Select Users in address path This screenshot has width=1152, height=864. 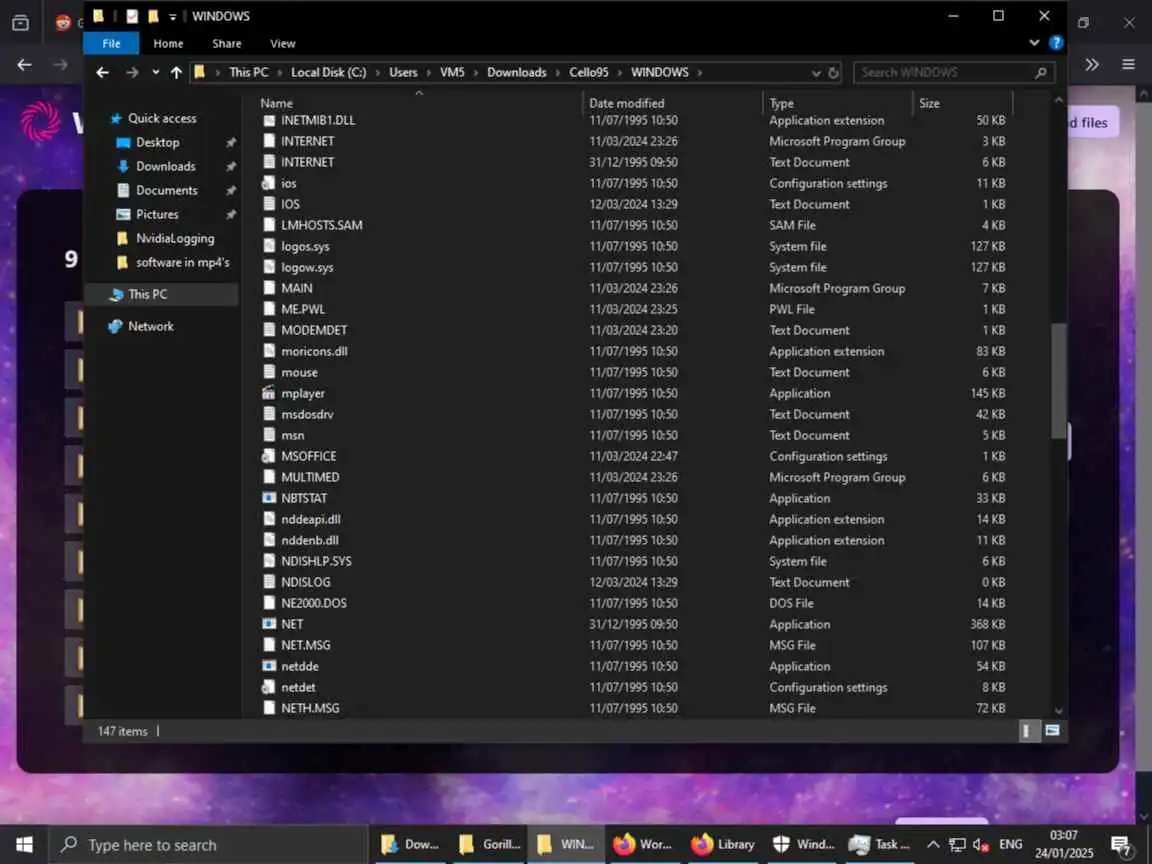pos(403,72)
